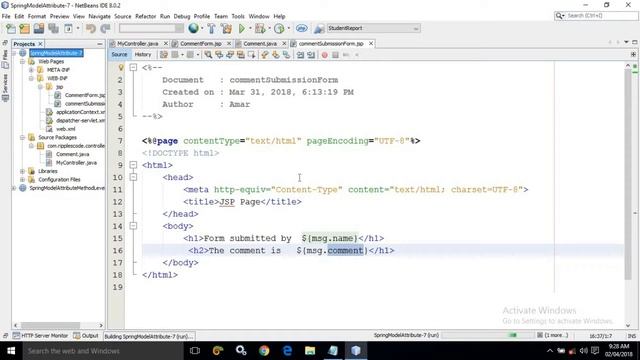Collapse the html code fold at line 9
The image size is (640, 360).
pos(133,165)
